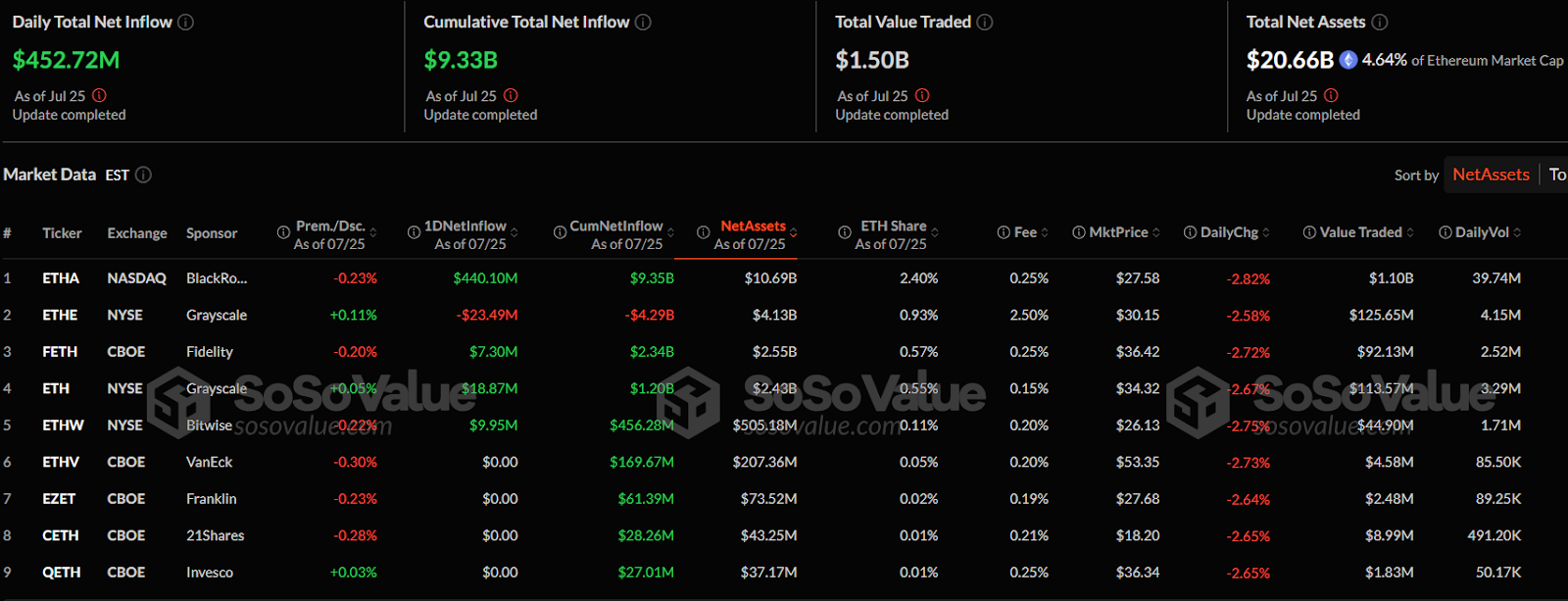Click 2.50% fee value for ETHE
Image resolution: width=1568 pixels, height=601 pixels.
click(1029, 315)
